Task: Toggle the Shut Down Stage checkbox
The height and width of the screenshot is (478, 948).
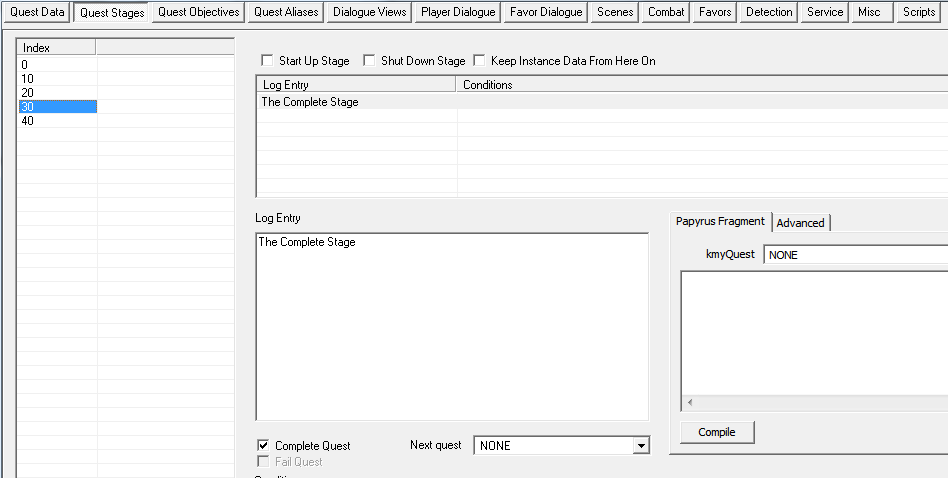Action: pos(369,61)
